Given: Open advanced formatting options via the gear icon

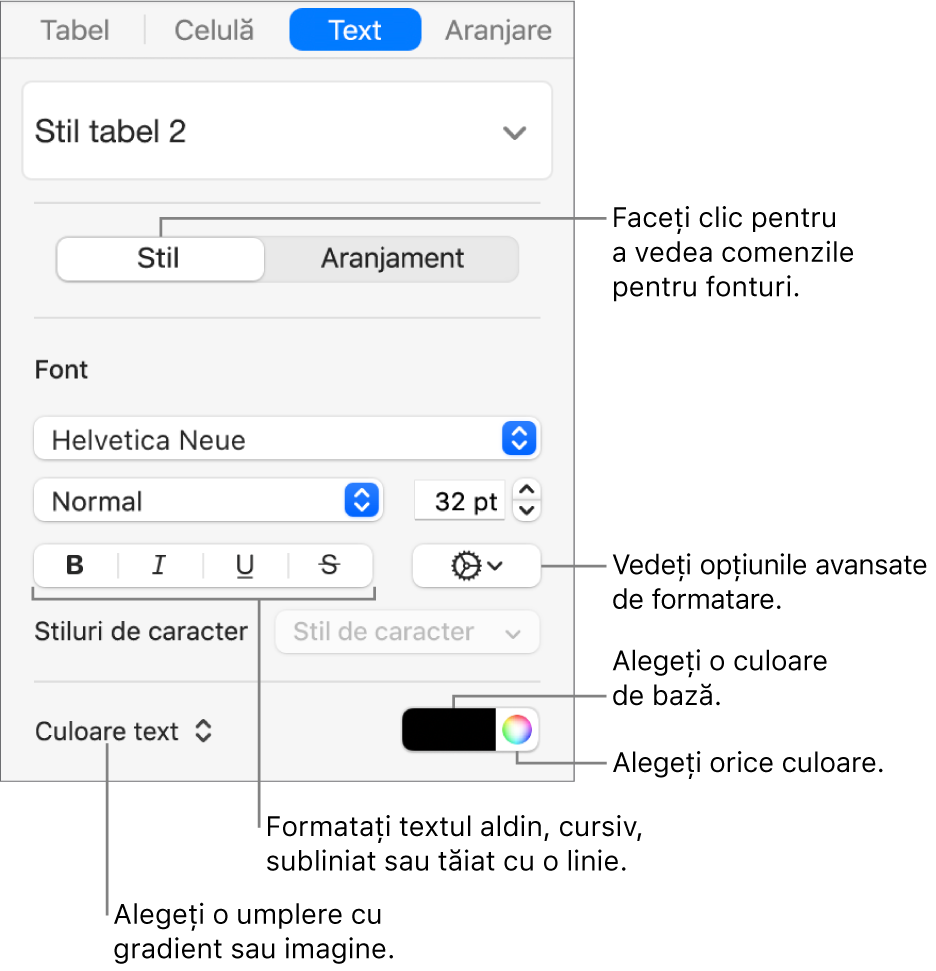Looking at the screenshot, I should 476,566.
